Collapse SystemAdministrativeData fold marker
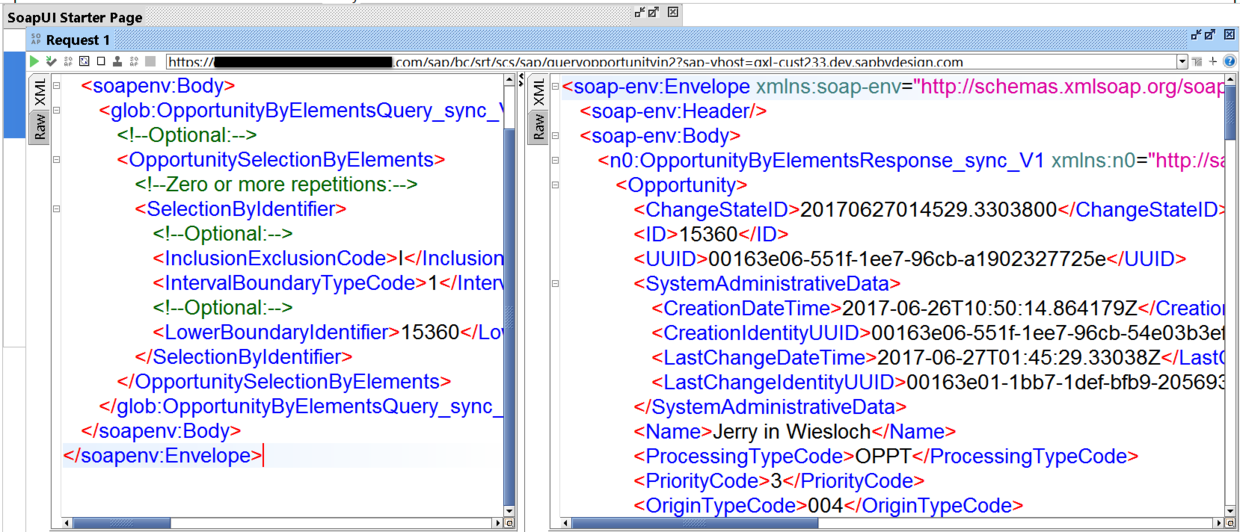1240x532 pixels. 555,283
